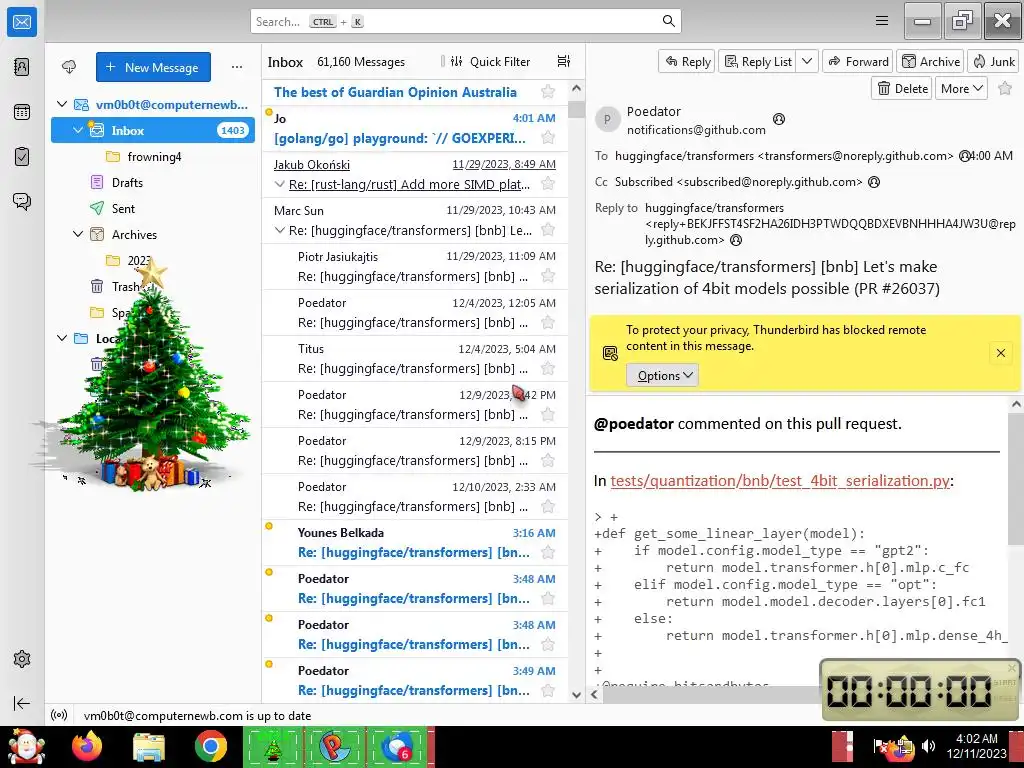Click the message body vertical scrollbar

(1016, 477)
